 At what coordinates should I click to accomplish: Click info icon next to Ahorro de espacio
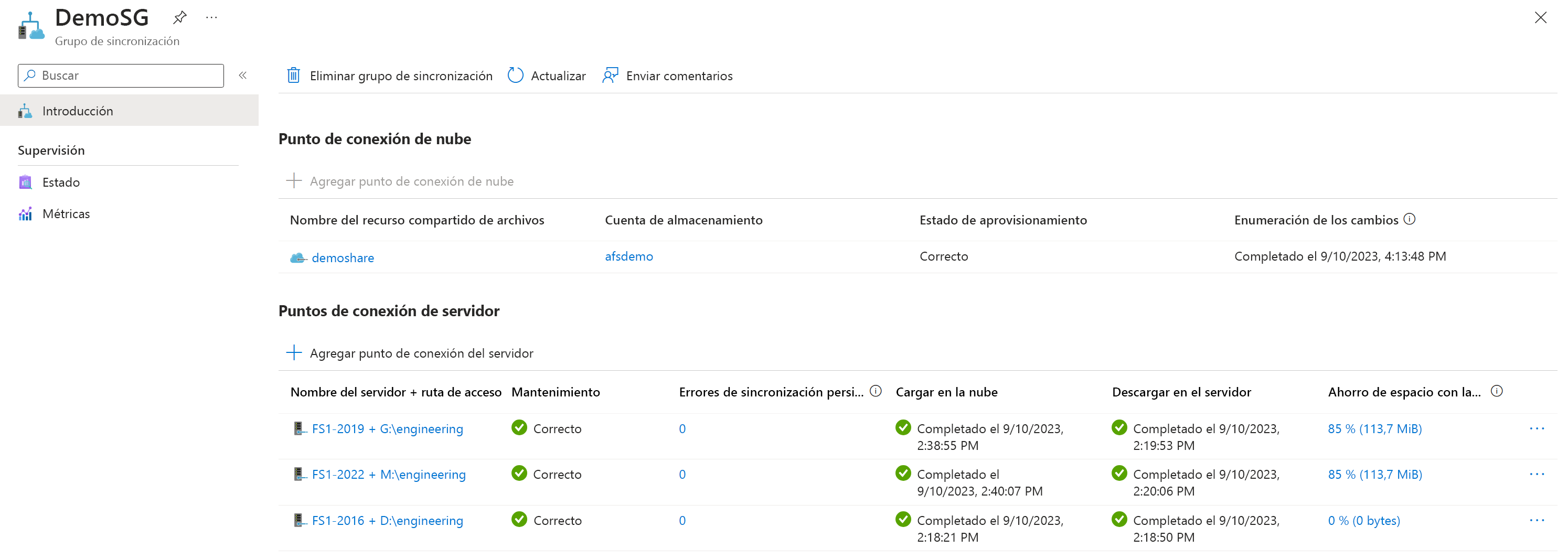point(1497,391)
